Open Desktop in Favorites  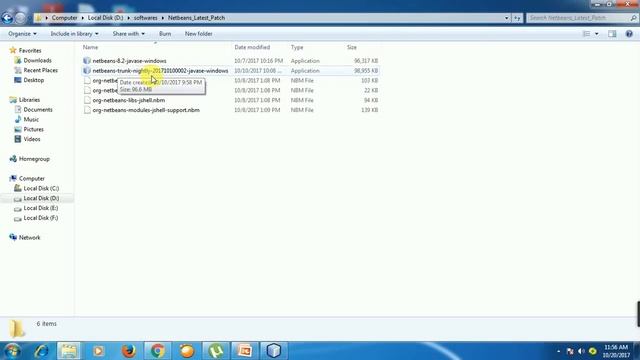(33, 80)
